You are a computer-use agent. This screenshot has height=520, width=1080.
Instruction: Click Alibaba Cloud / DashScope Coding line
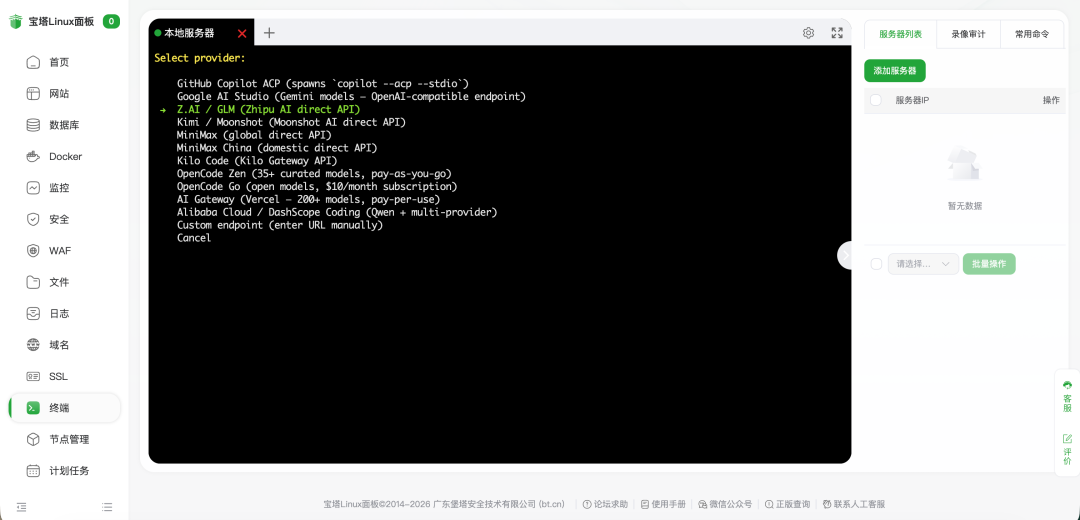pyautogui.click(x=337, y=212)
